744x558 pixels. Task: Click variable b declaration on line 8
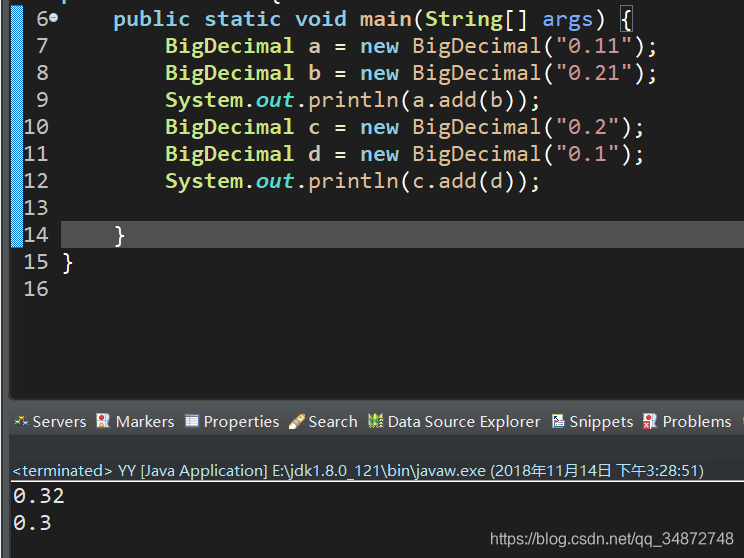click(315, 73)
